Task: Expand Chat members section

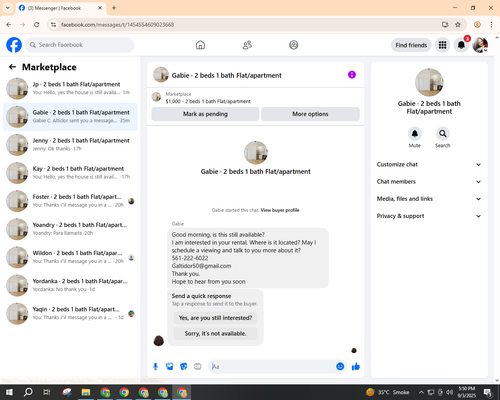Action: point(429,182)
